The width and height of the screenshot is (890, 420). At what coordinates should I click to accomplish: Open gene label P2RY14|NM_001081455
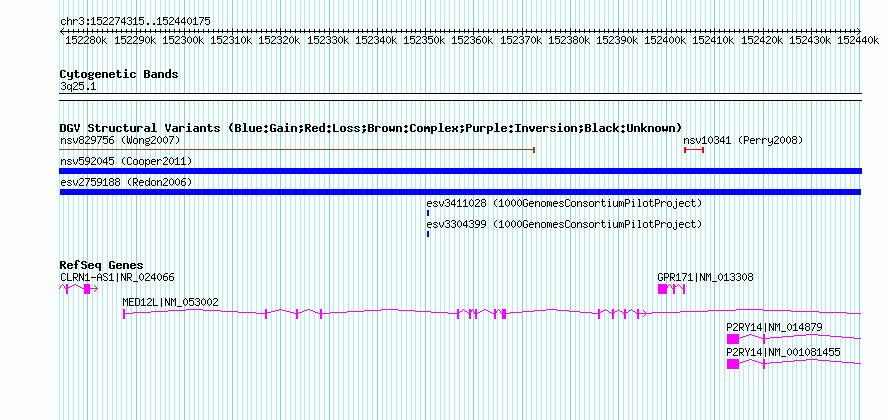tap(783, 352)
